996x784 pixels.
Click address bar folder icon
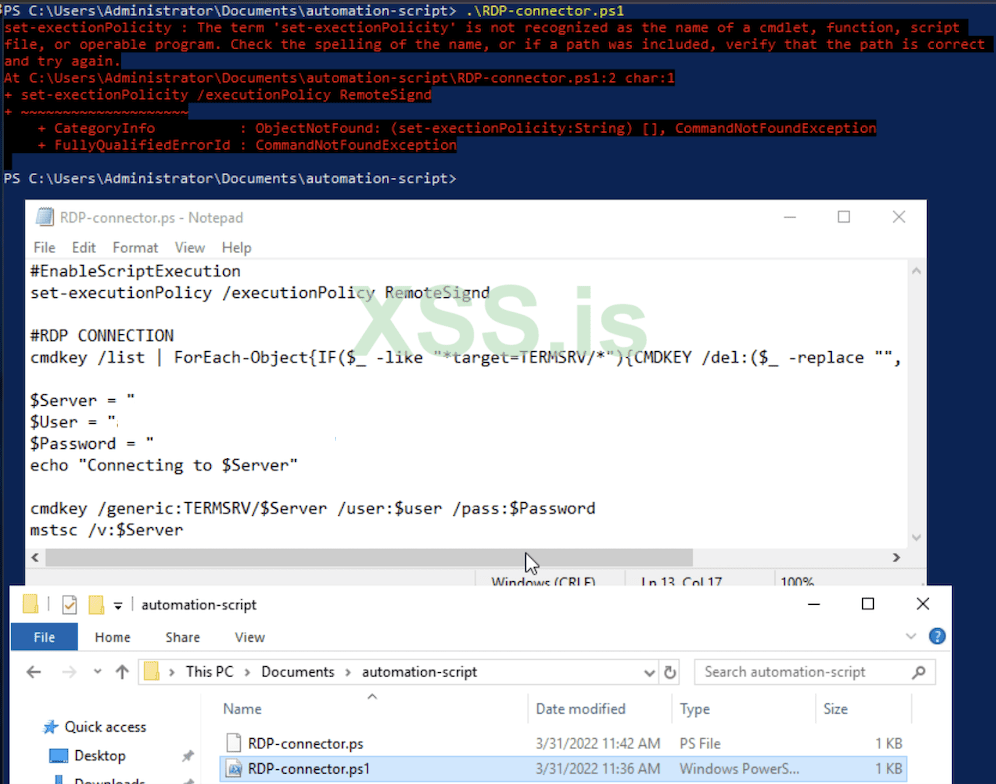click(x=151, y=672)
